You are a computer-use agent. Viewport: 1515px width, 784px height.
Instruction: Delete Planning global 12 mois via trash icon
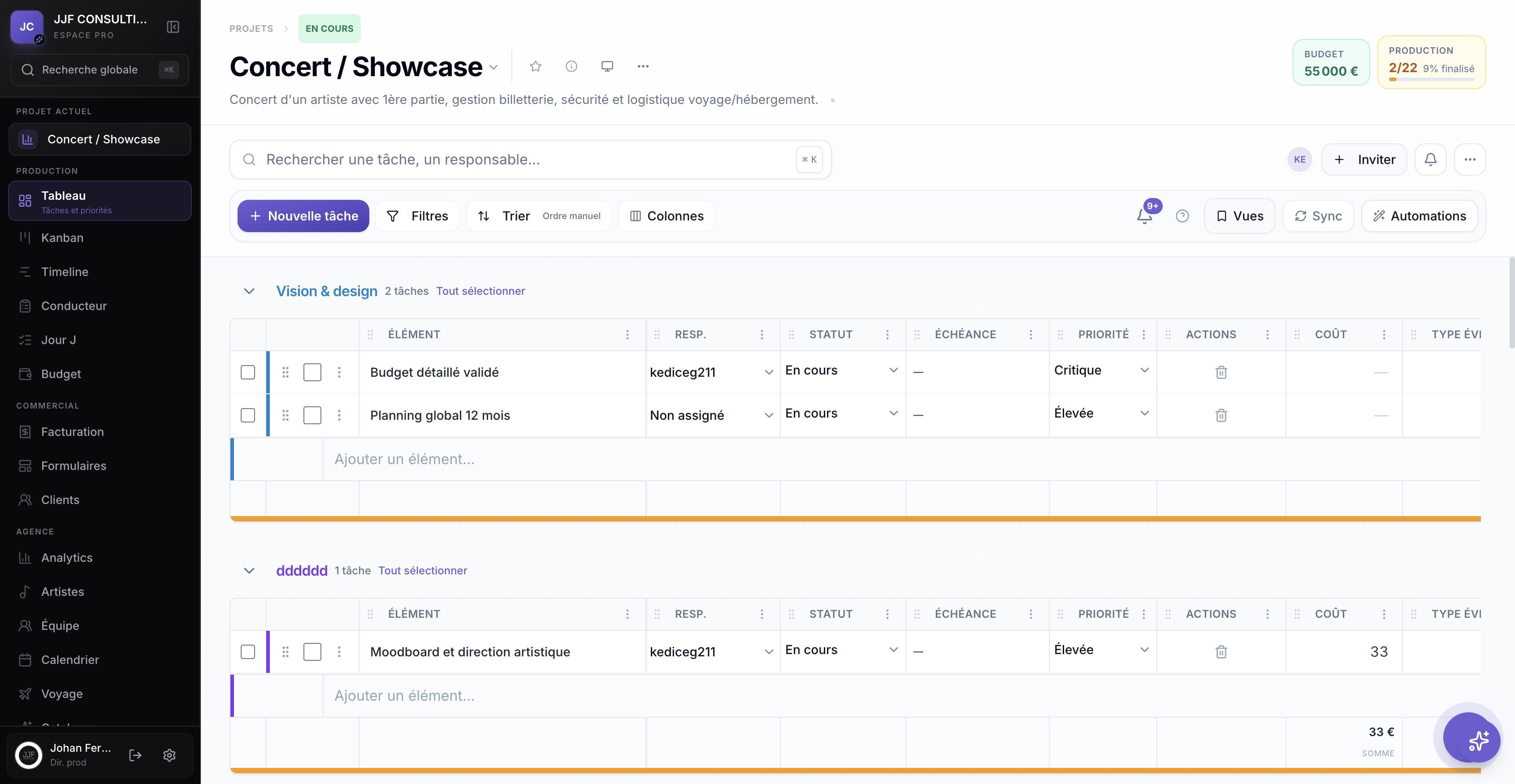[1221, 415]
